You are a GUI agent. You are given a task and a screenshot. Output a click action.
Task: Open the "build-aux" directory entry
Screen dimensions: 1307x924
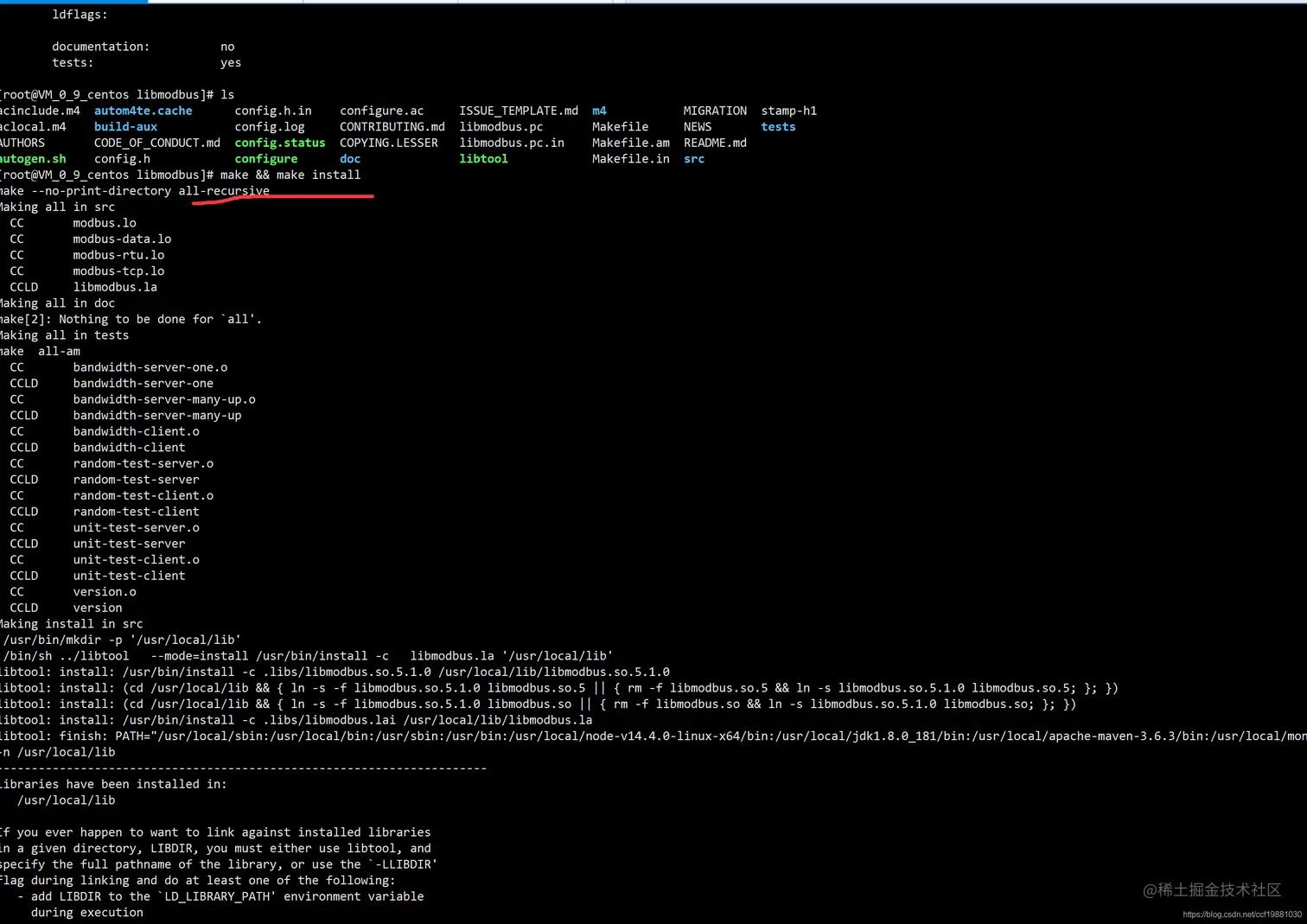125,126
